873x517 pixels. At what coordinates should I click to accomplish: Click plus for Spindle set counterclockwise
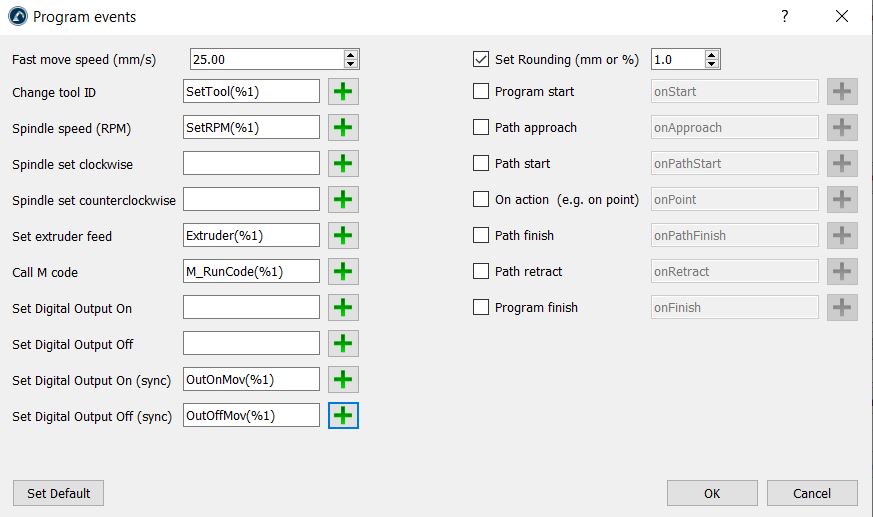343,200
